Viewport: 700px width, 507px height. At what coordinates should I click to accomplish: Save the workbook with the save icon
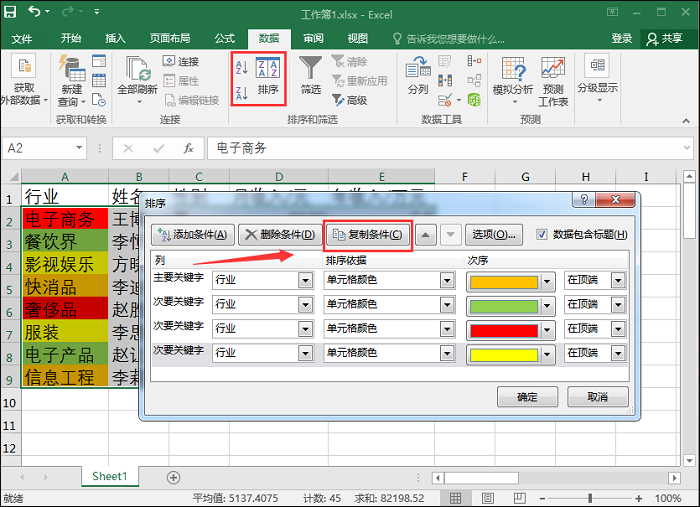pos(10,12)
